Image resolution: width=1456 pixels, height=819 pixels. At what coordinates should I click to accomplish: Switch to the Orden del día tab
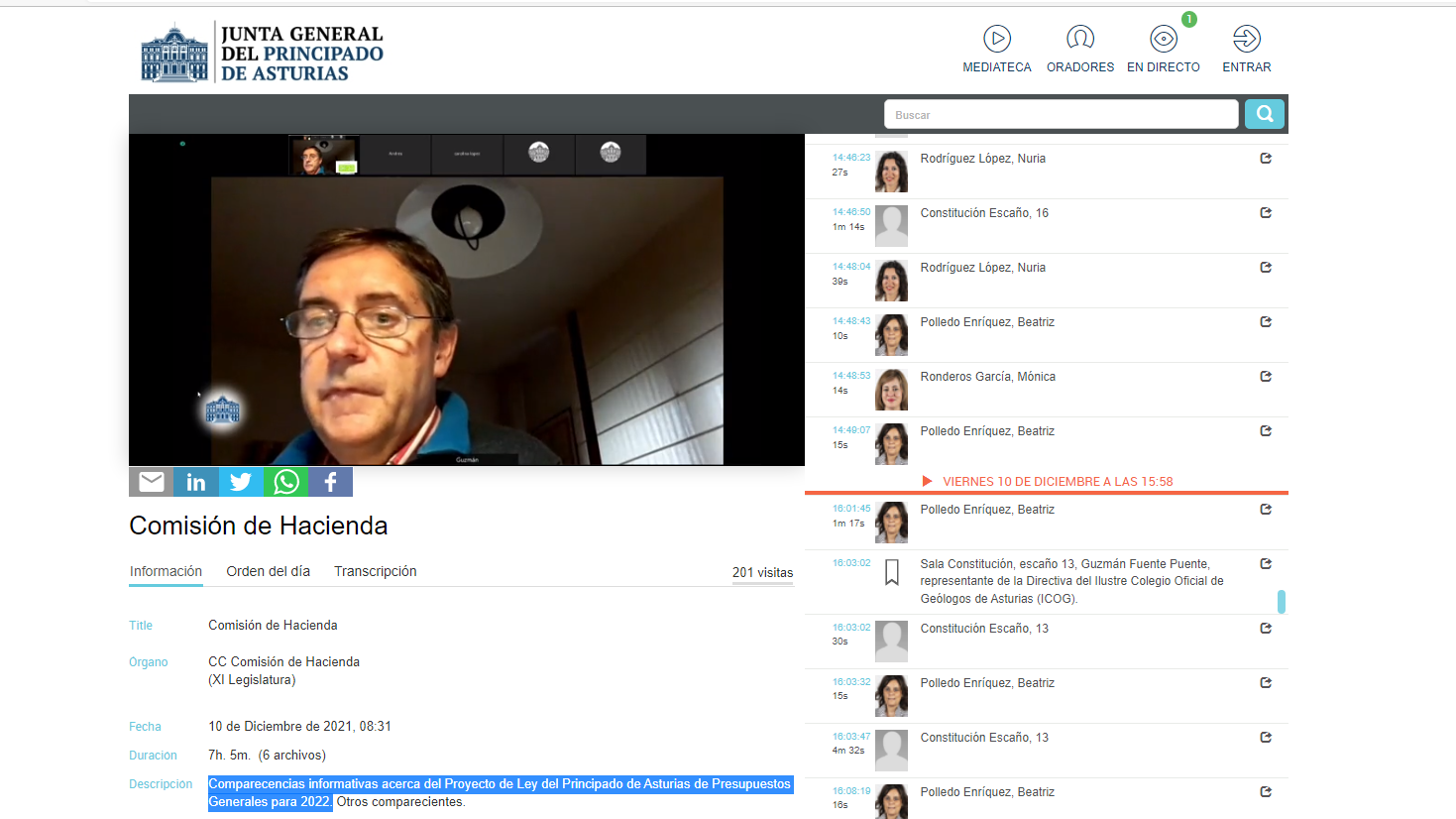268,572
